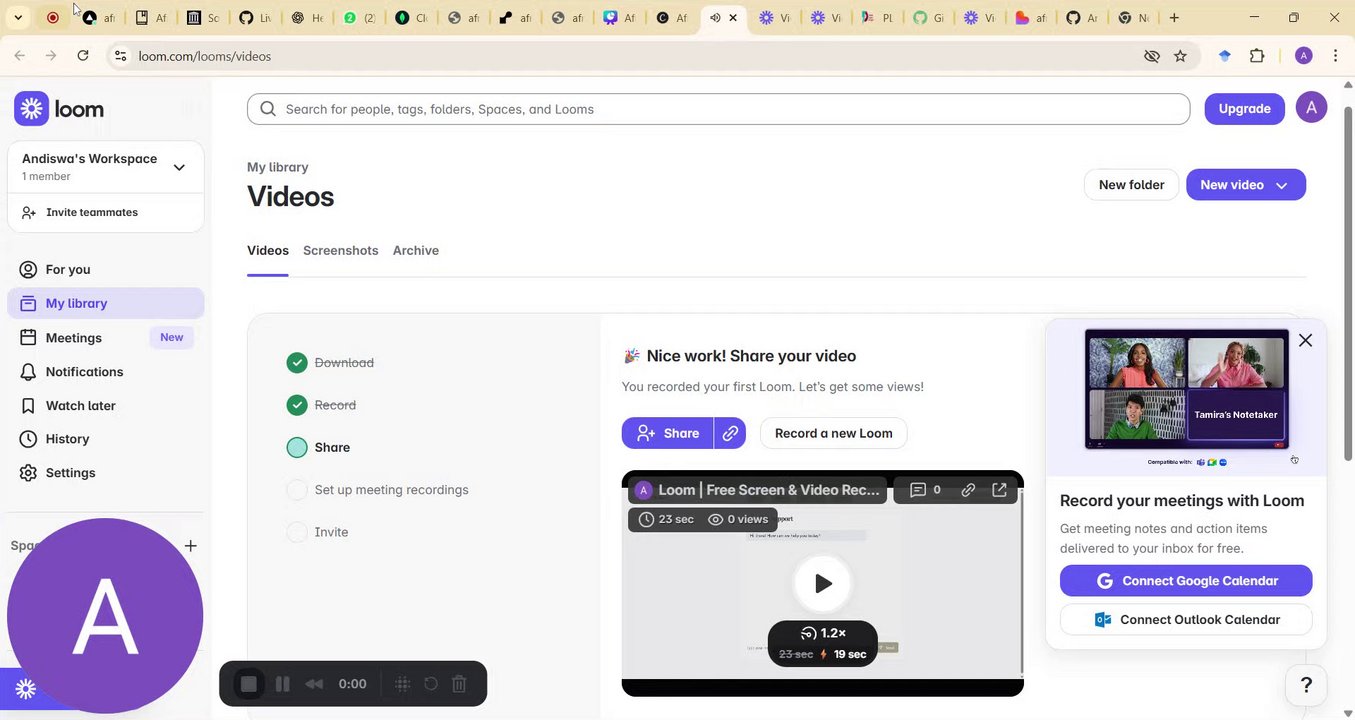Click Connect Outlook Calendar
1355x720 pixels.
[x=1186, y=620]
